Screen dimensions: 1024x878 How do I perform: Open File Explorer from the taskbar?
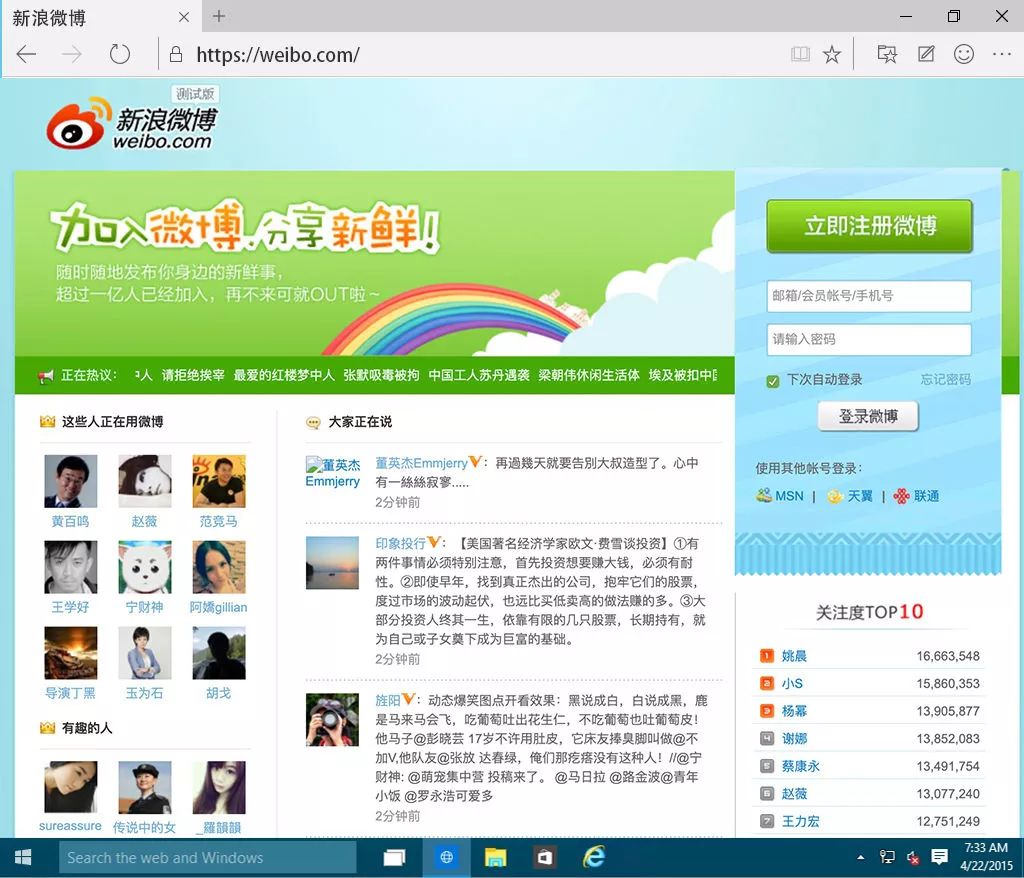(496, 858)
